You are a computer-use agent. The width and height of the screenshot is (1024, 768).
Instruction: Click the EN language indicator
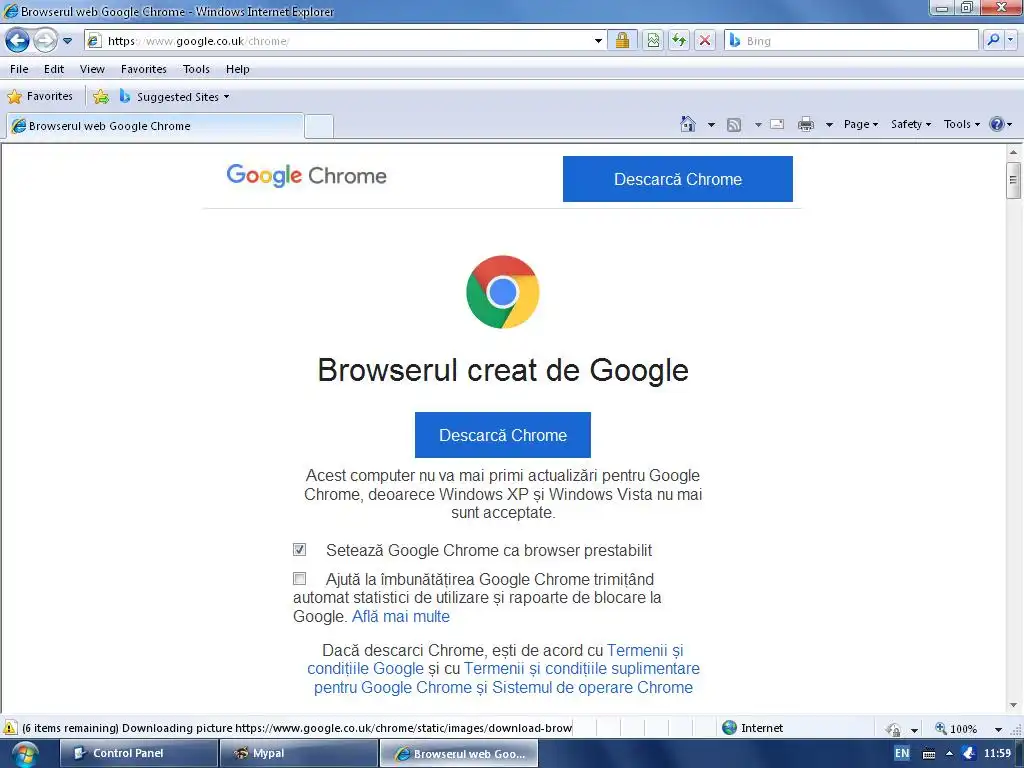[902, 753]
